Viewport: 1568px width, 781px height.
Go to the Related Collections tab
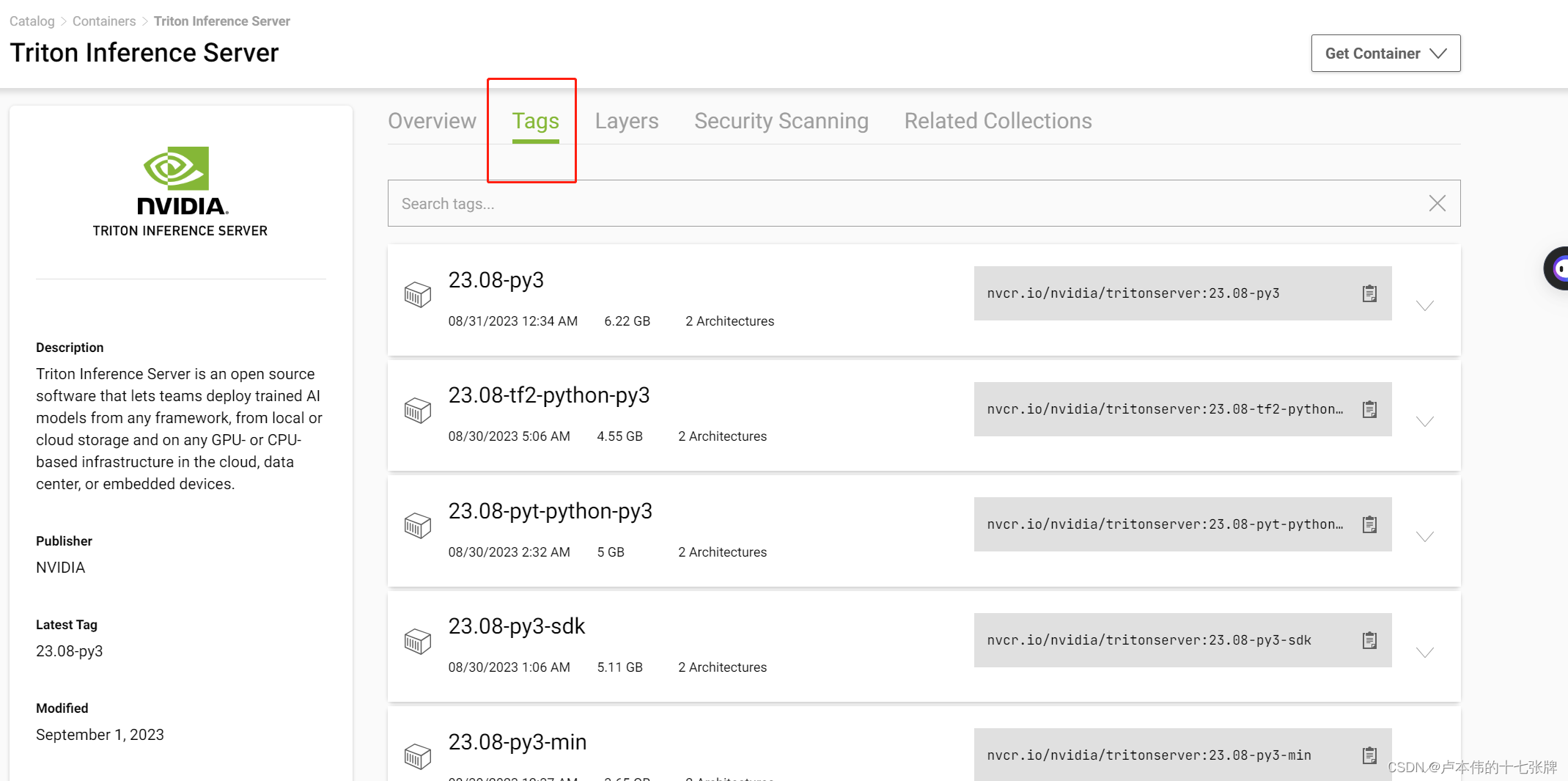point(998,121)
